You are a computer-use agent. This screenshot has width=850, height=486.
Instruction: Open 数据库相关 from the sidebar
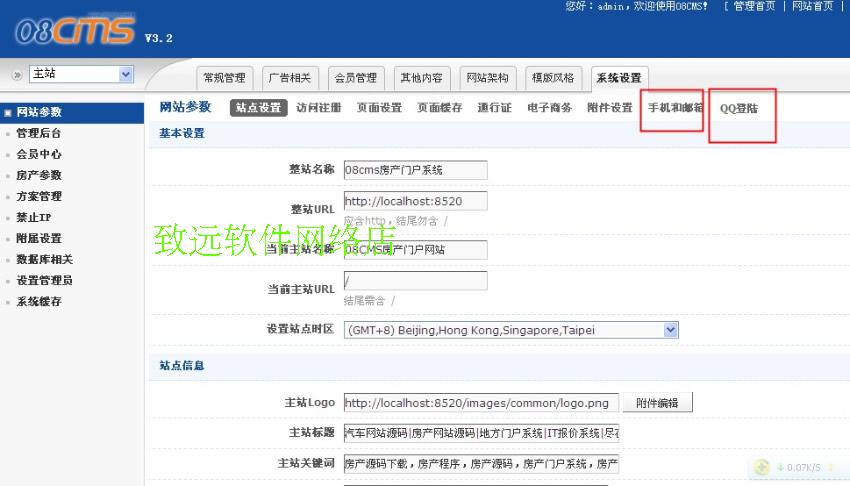tap(44, 259)
